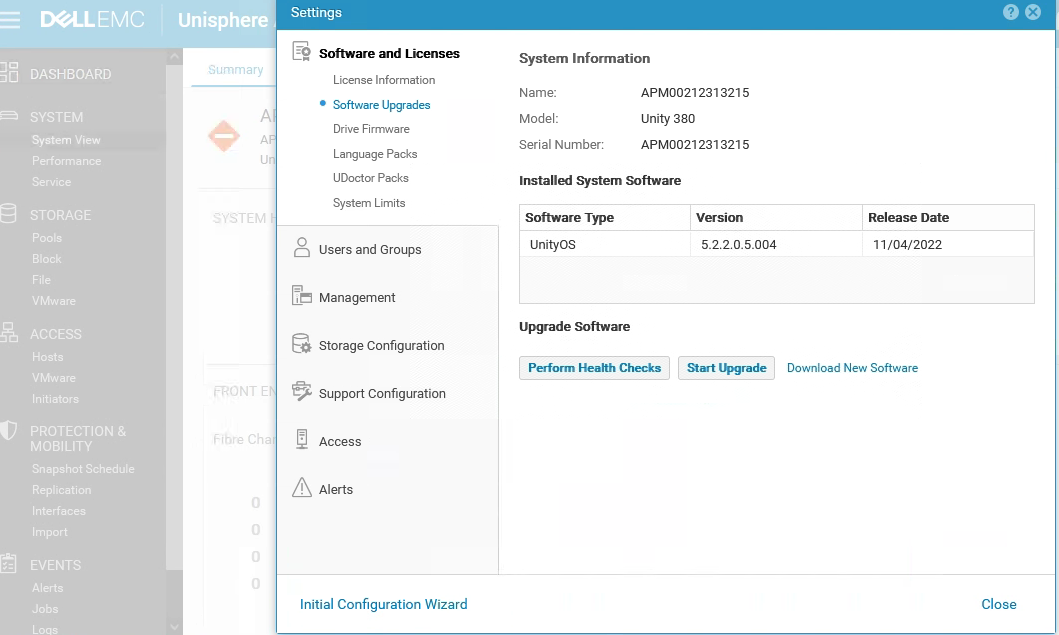The height and width of the screenshot is (635, 1059).
Task: Open Download New Software link
Action: (852, 367)
